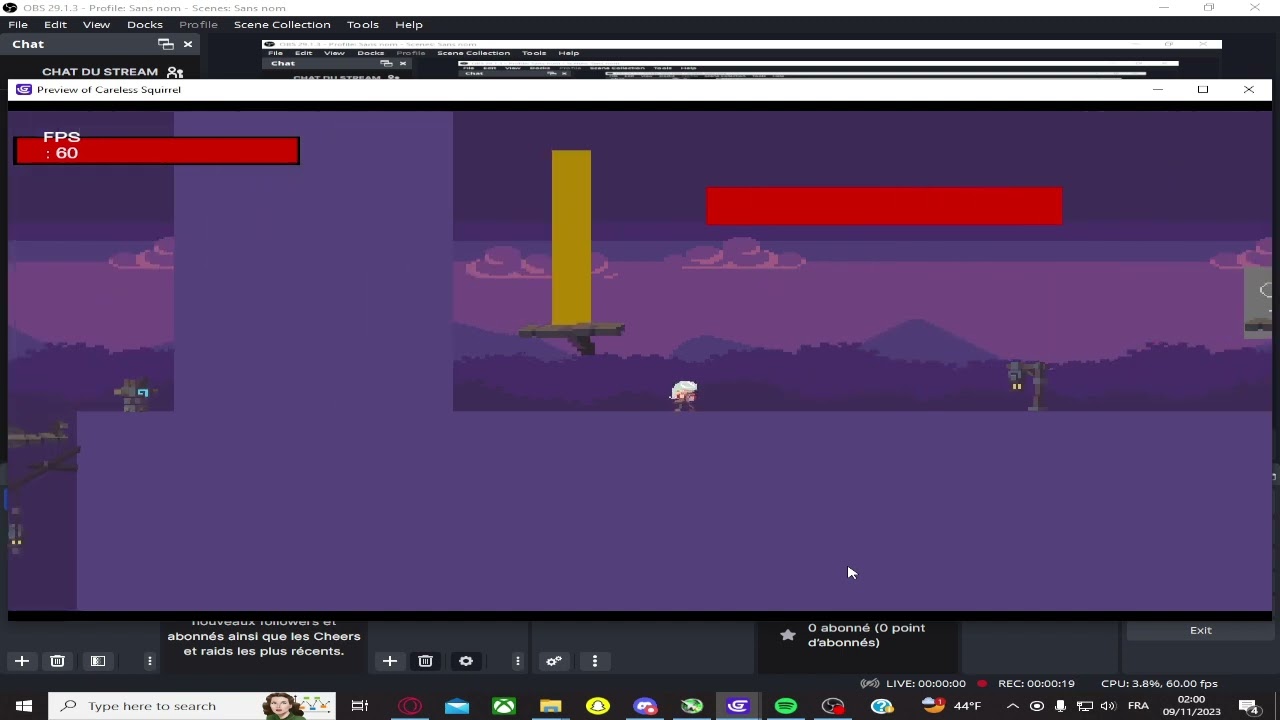Image resolution: width=1280 pixels, height=720 pixels.
Task: Open the View menu in OBS
Action: point(96,24)
